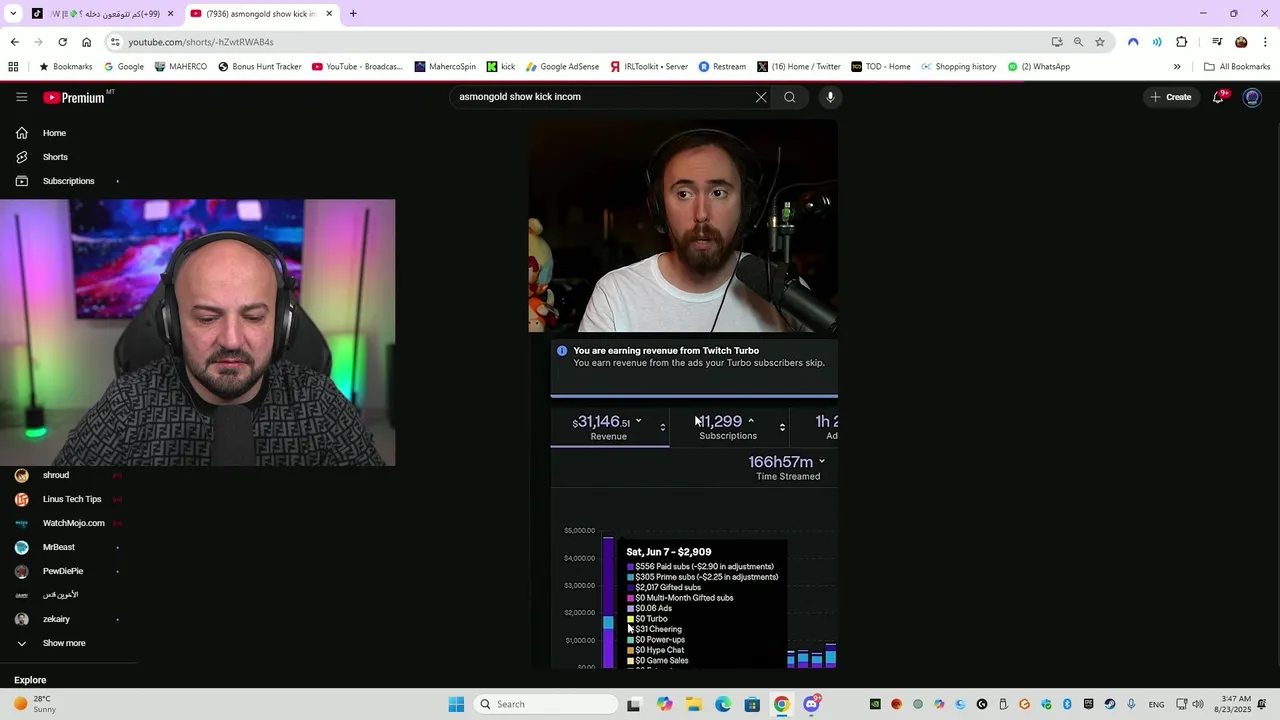Image resolution: width=1280 pixels, height=720 pixels.
Task: Open the tab search dropdown arrow
Action: point(13,14)
